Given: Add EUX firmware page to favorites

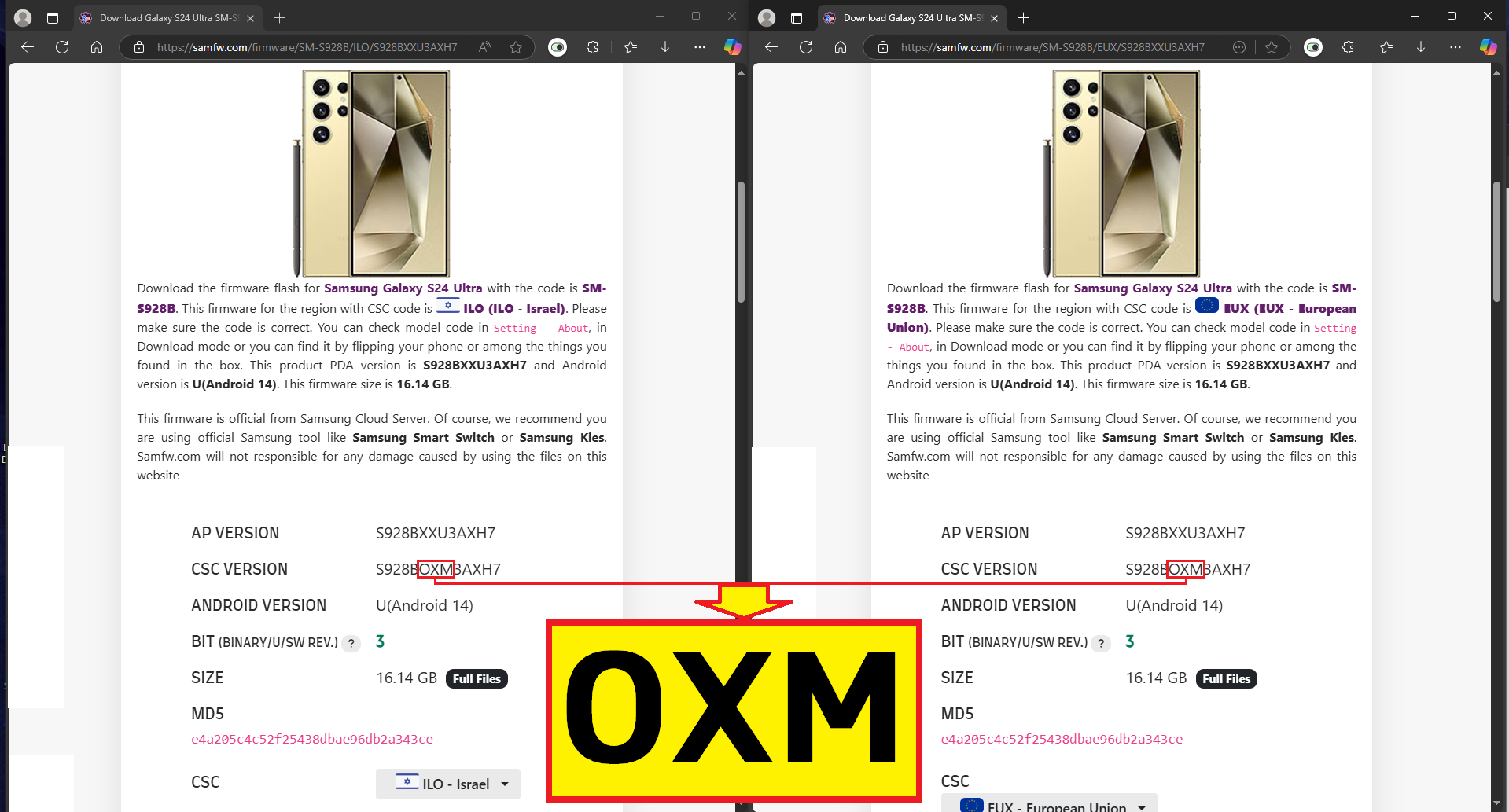Looking at the screenshot, I should coord(1272,47).
